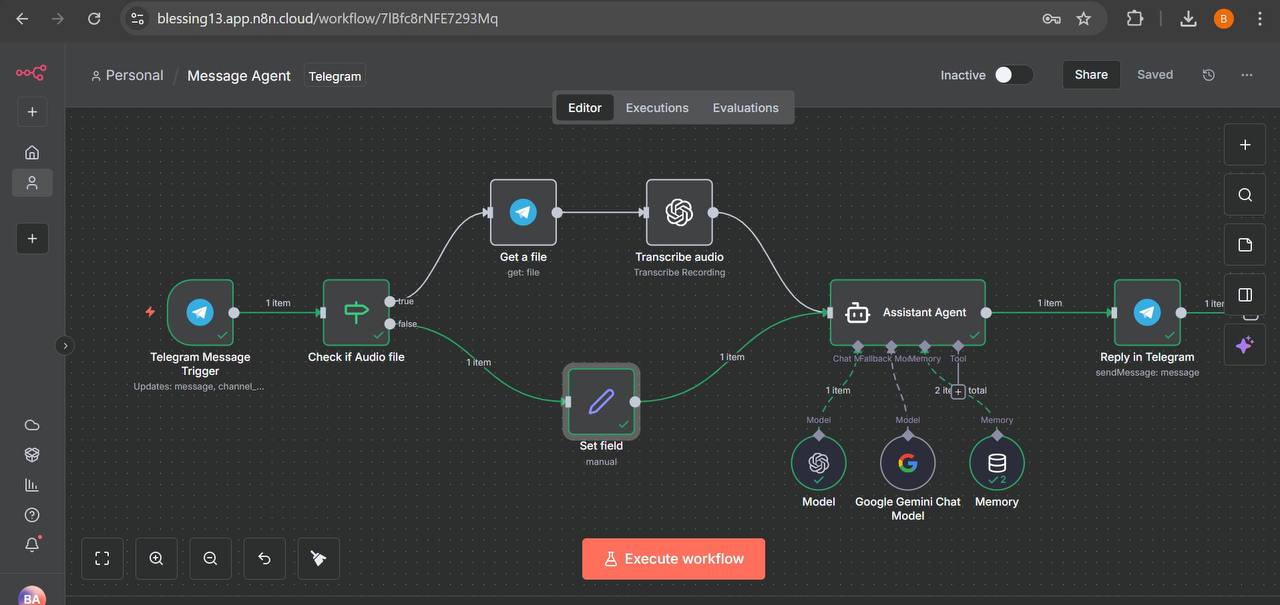Switch to the Executions tab

(x=657, y=108)
